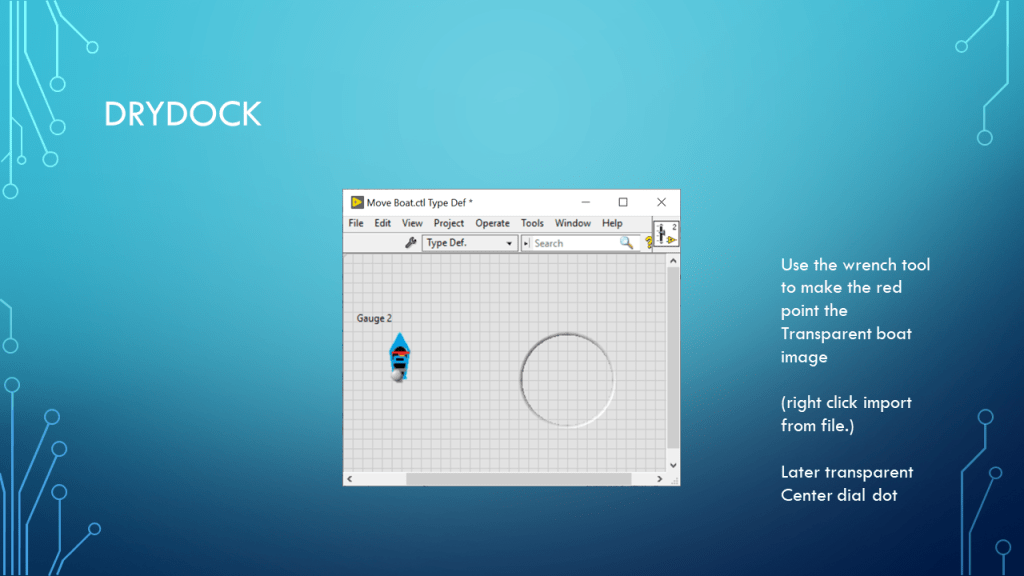Click the wrench customize mode tool
Screen dimensions: 1024x576
click(x=410, y=243)
